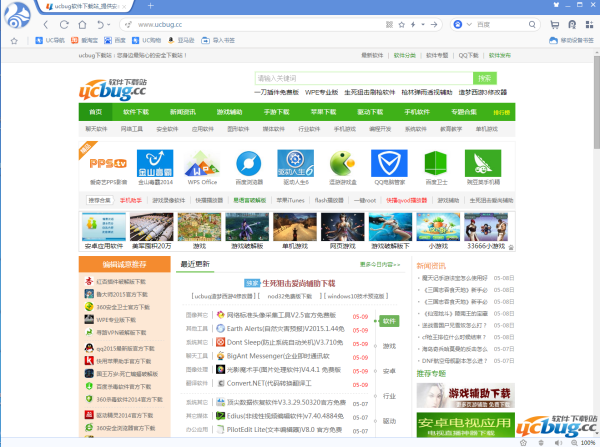Open Dont Sleep software entry

pyautogui.click(x=285, y=342)
